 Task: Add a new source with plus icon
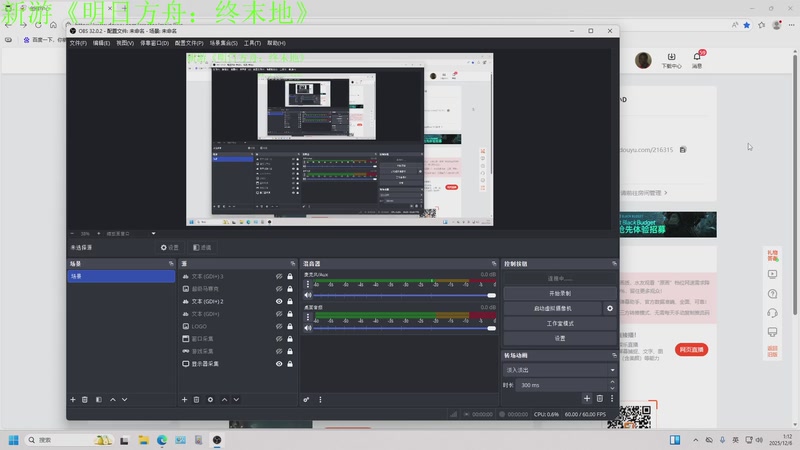click(184, 399)
